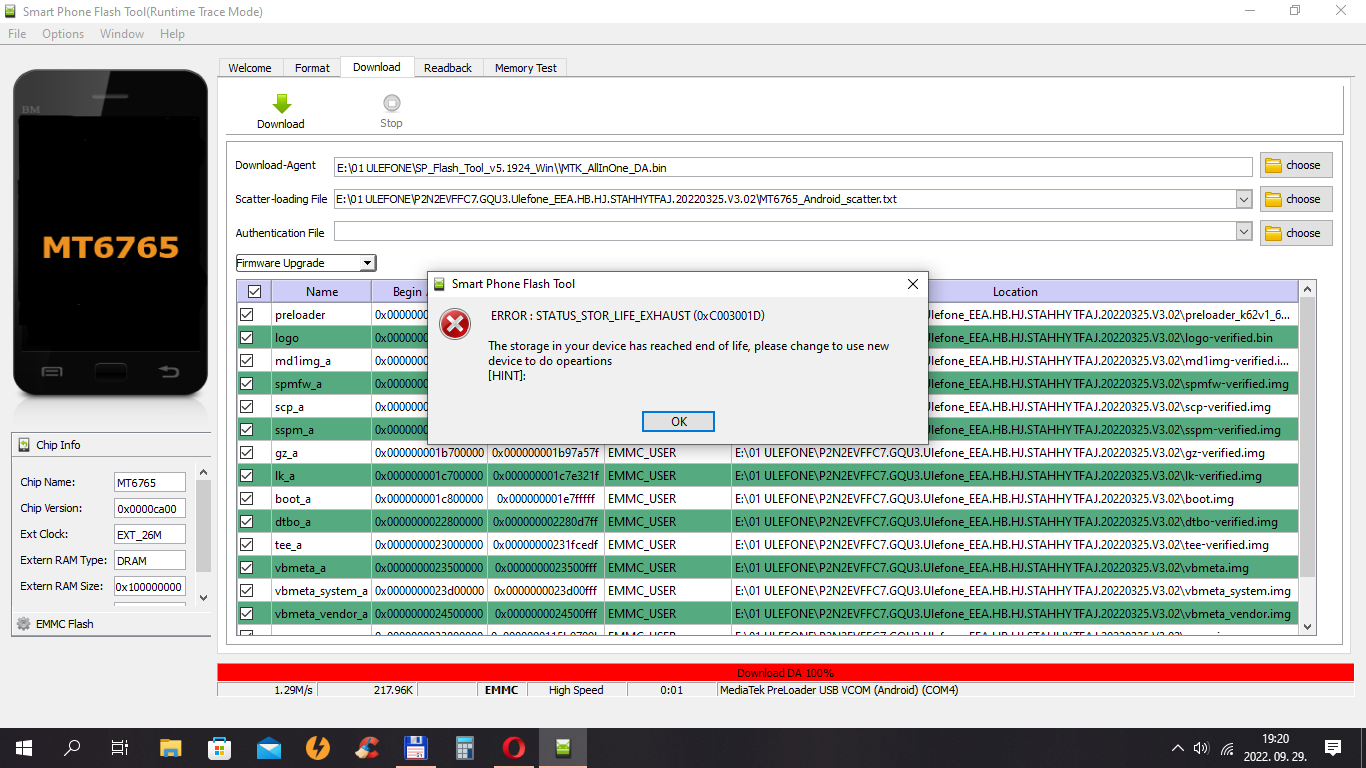Switch to the Welcome tab
This screenshot has height=768, width=1366.
coord(250,68)
